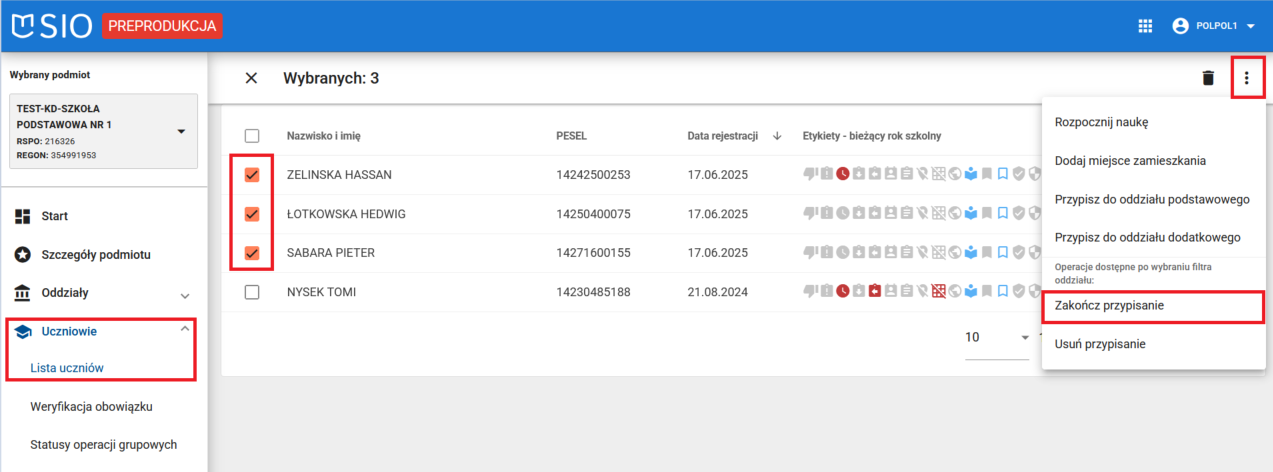
Task: Click the POLPOL1 user account avatar
Action: [1180, 26]
